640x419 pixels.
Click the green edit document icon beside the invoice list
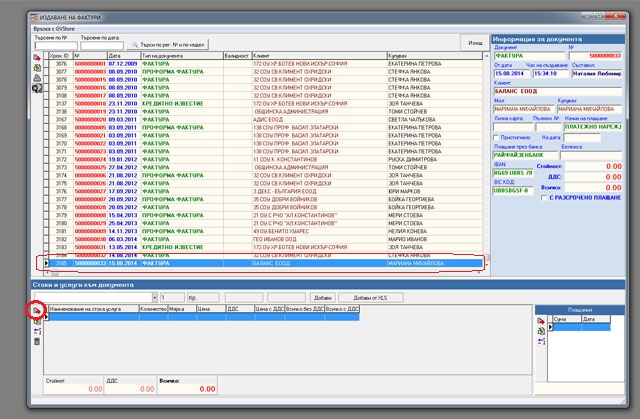coord(37,68)
